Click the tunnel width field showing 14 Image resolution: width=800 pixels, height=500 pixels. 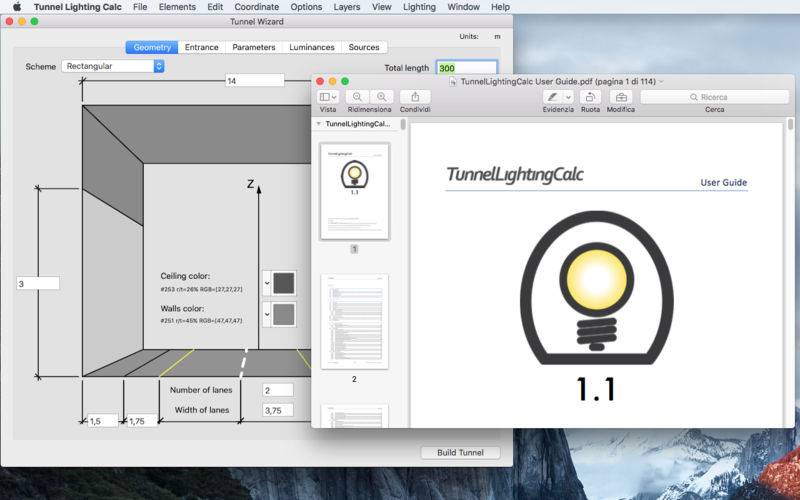(x=255, y=81)
